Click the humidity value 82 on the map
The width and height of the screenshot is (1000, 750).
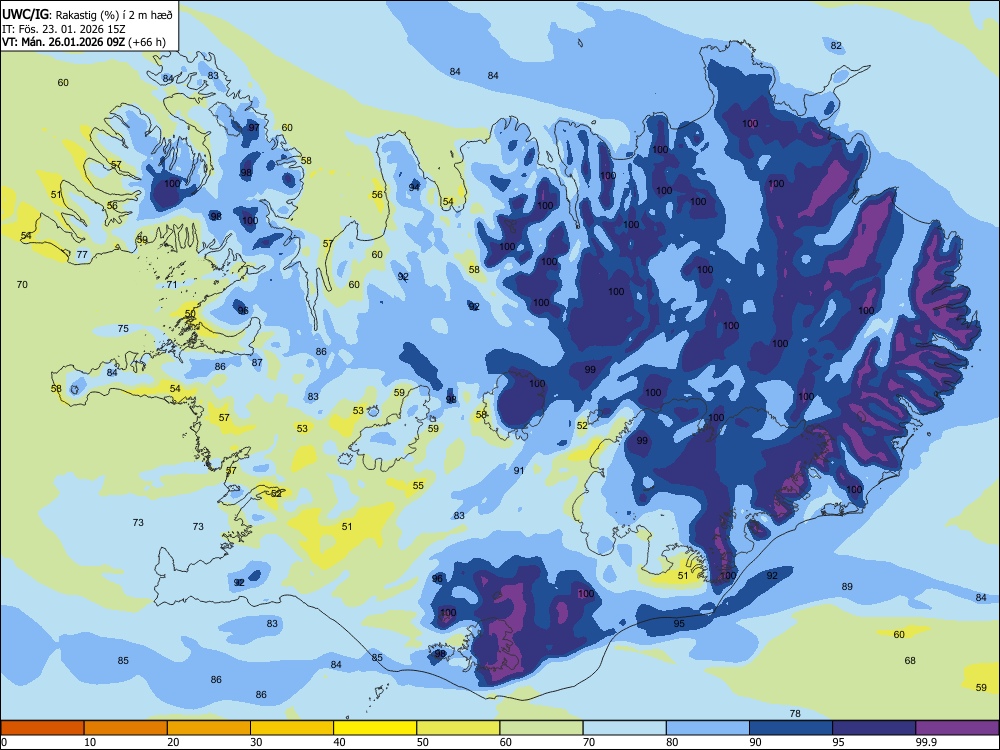pyautogui.click(x=836, y=45)
